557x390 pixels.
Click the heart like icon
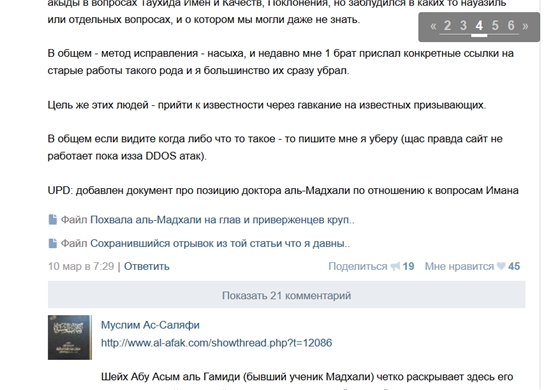[501, 266]
